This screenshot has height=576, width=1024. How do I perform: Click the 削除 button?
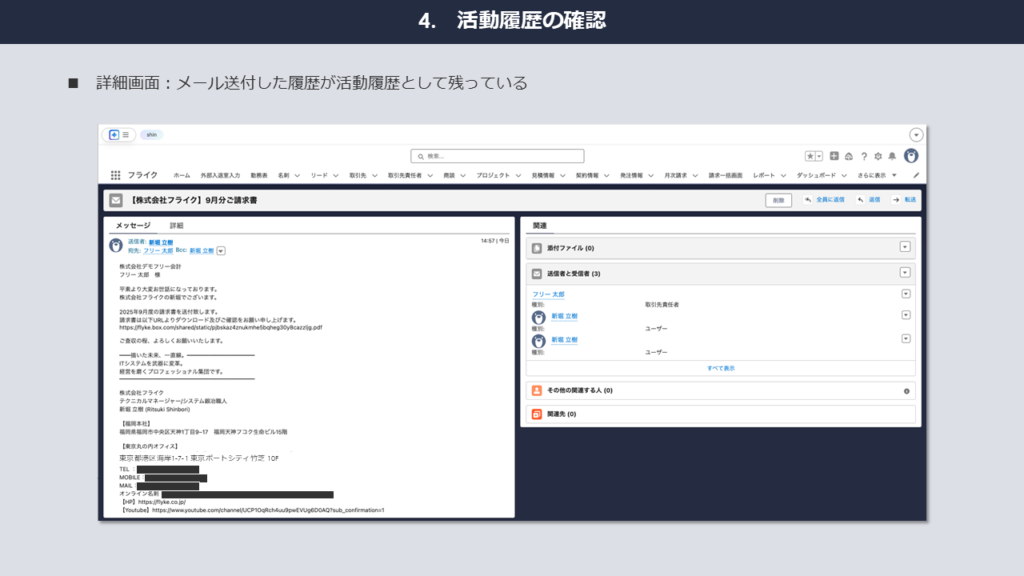pos(779,200)
